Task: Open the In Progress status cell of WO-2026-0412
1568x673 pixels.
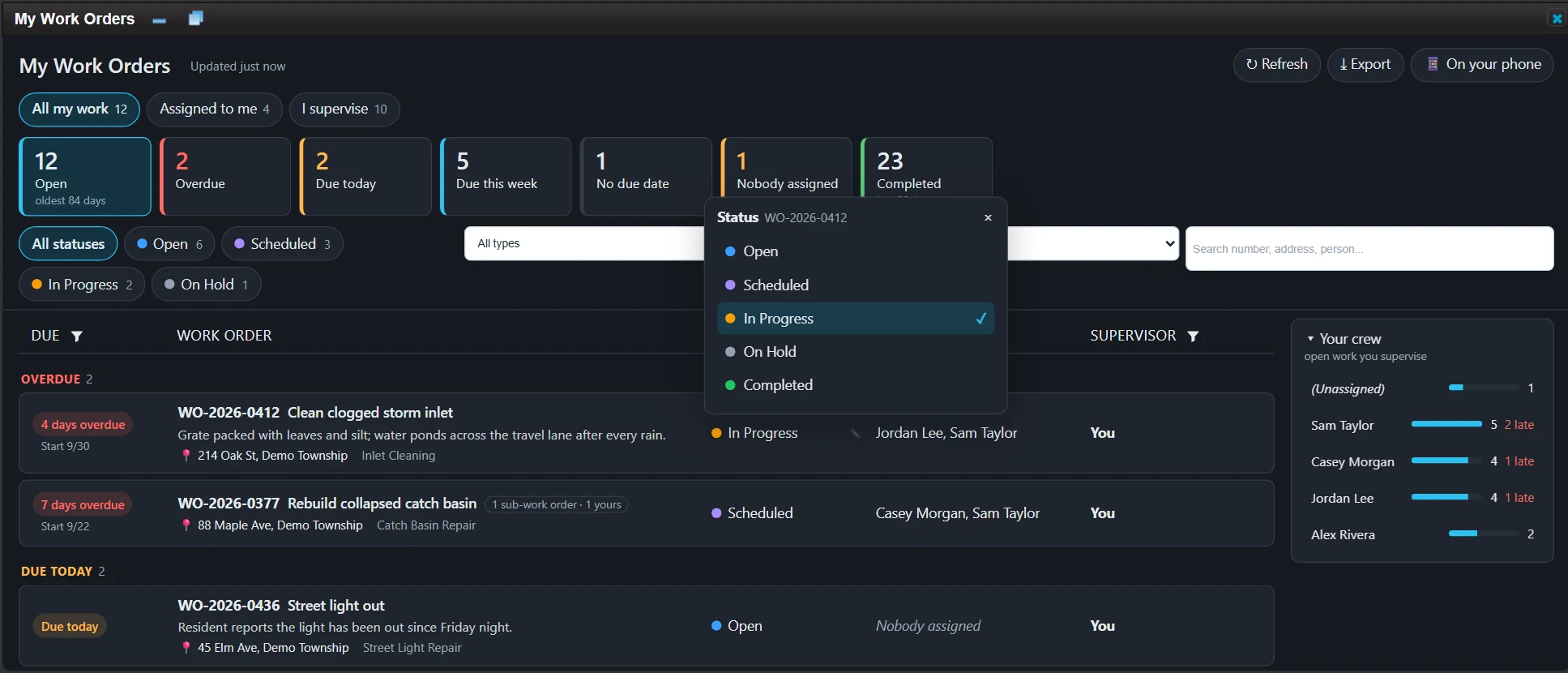Action: tap(754, 434)
